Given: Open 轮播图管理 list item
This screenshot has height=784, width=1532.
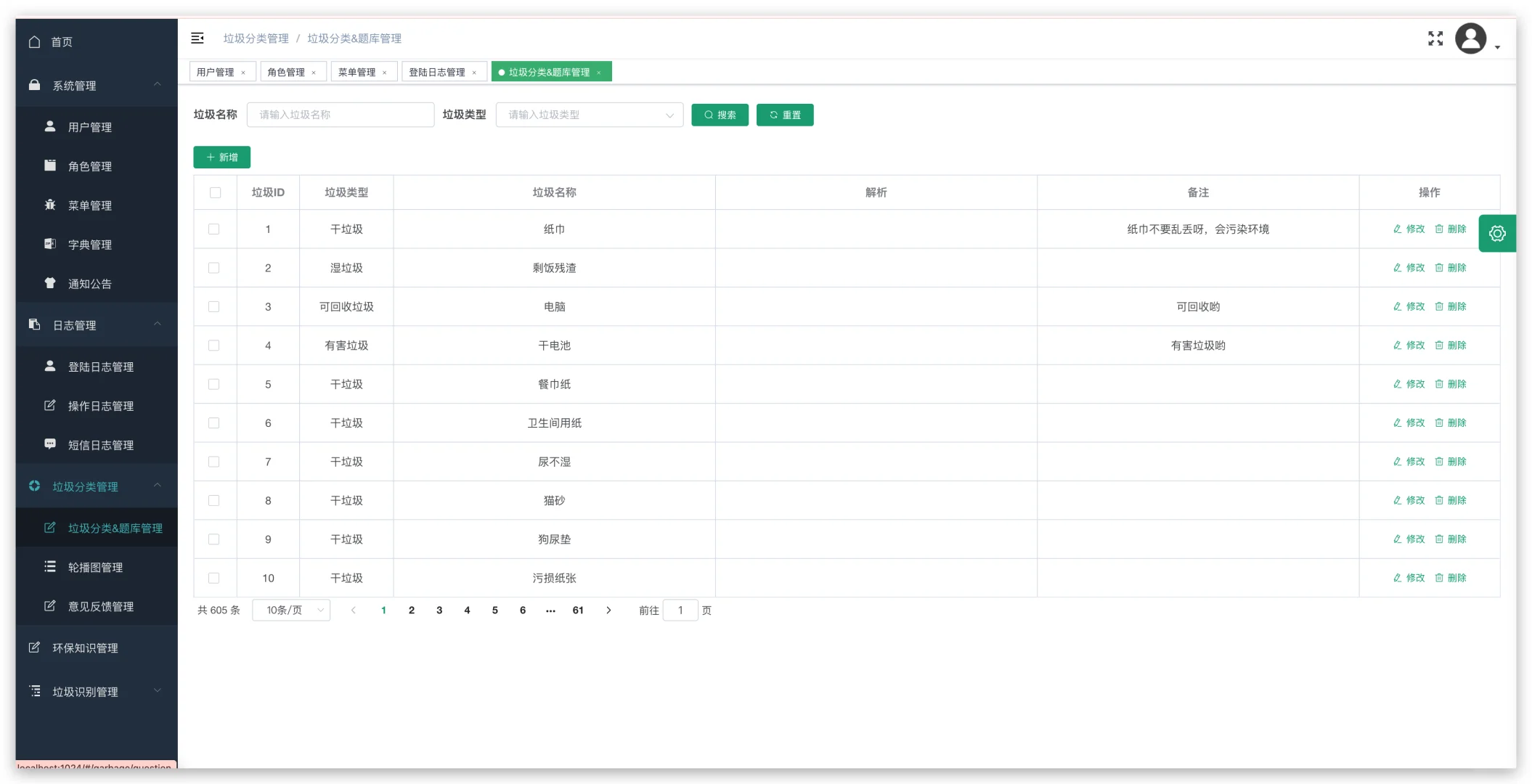Looking at the screenshot, I should pos(95,567).
